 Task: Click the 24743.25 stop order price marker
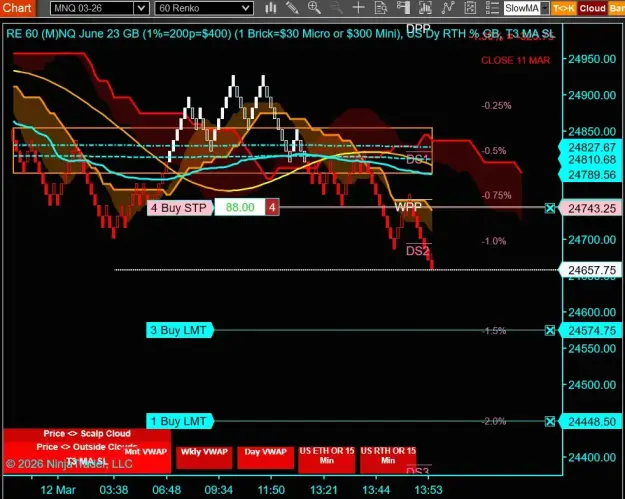click(x=592, y=208)
